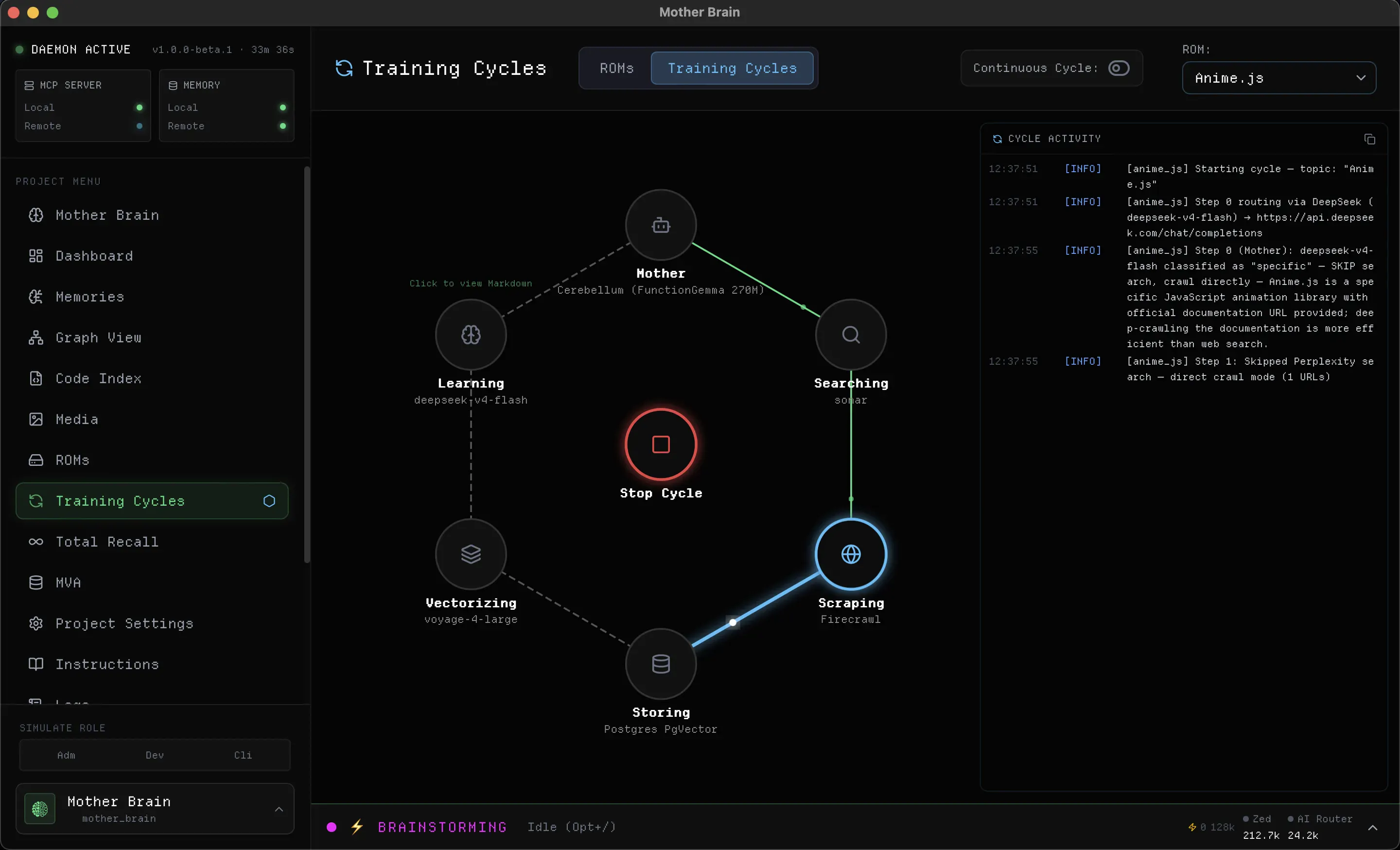
Task: Open the Scraping globe node
Action: click(x=851, y=554)
